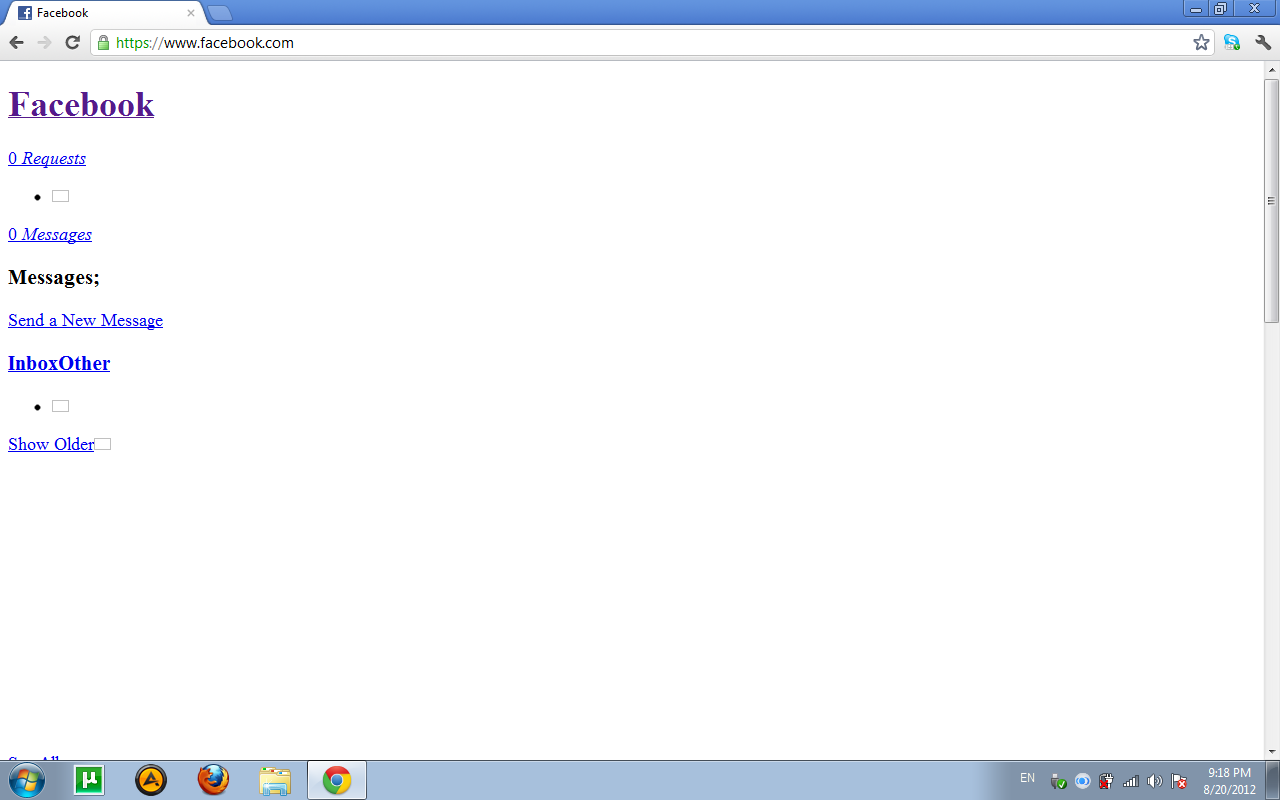Restore down the Chrome window
Image resolution: width=1280 pixels, height=800 pixels.
tap(1221, 9)
